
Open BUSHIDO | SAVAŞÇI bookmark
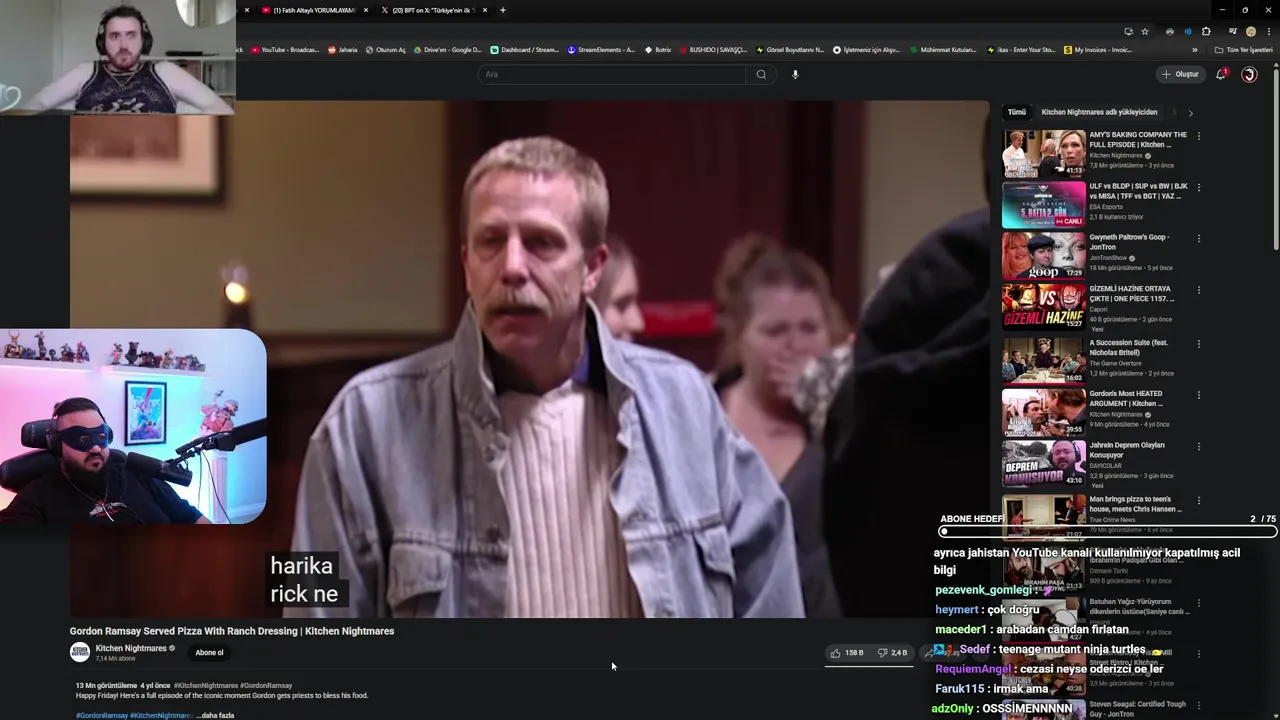tap(713, 50)
